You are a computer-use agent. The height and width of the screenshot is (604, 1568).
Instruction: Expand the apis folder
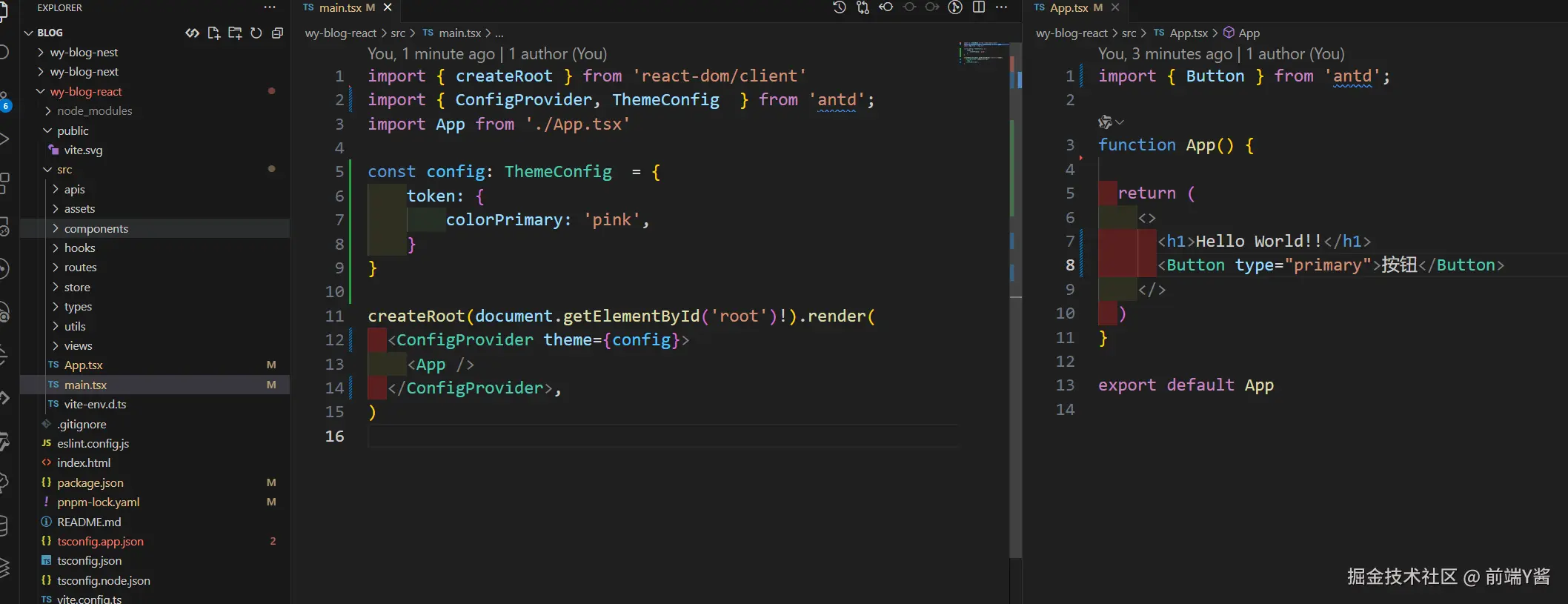(x=56, y=189)
